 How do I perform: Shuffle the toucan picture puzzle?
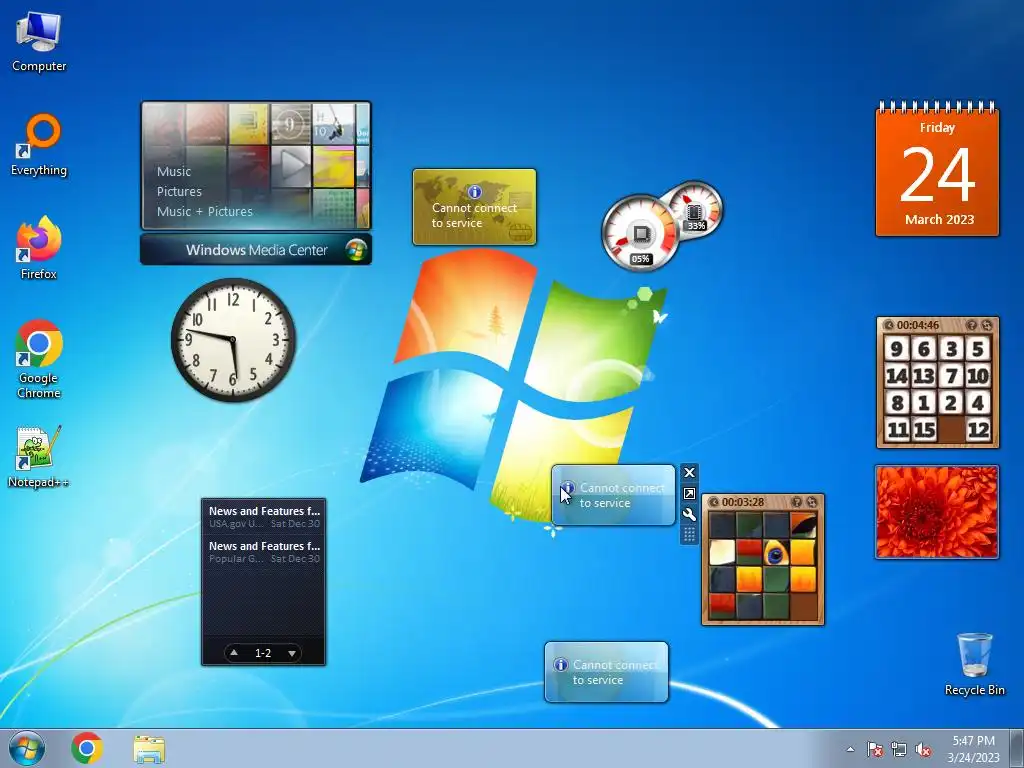point(812,502)
